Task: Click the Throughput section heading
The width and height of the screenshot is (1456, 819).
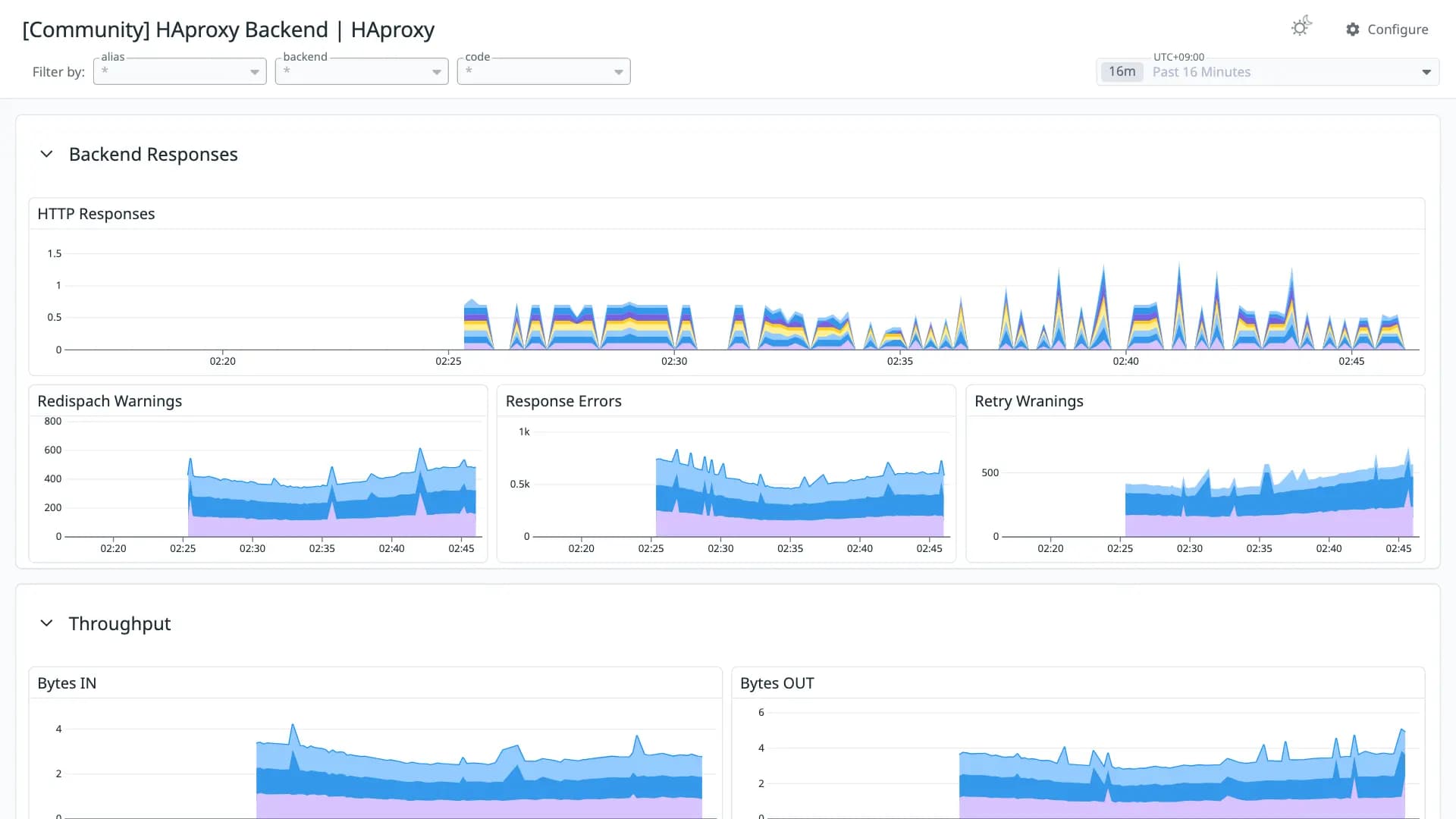Action: tap(120, 623)
